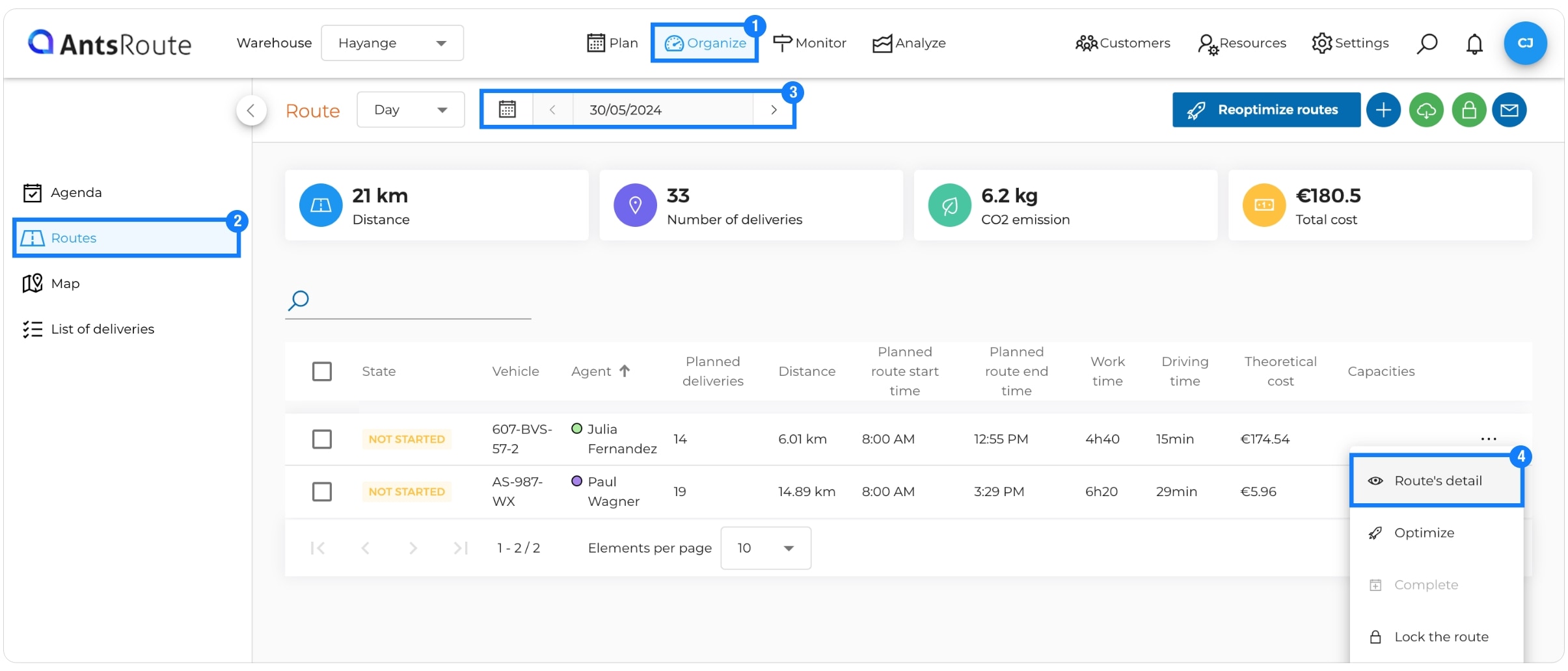This screenshot has height=671, width=1568.
Task: Click vehicle 607-BVS-57-2 cell
Action: coord(522,439)
